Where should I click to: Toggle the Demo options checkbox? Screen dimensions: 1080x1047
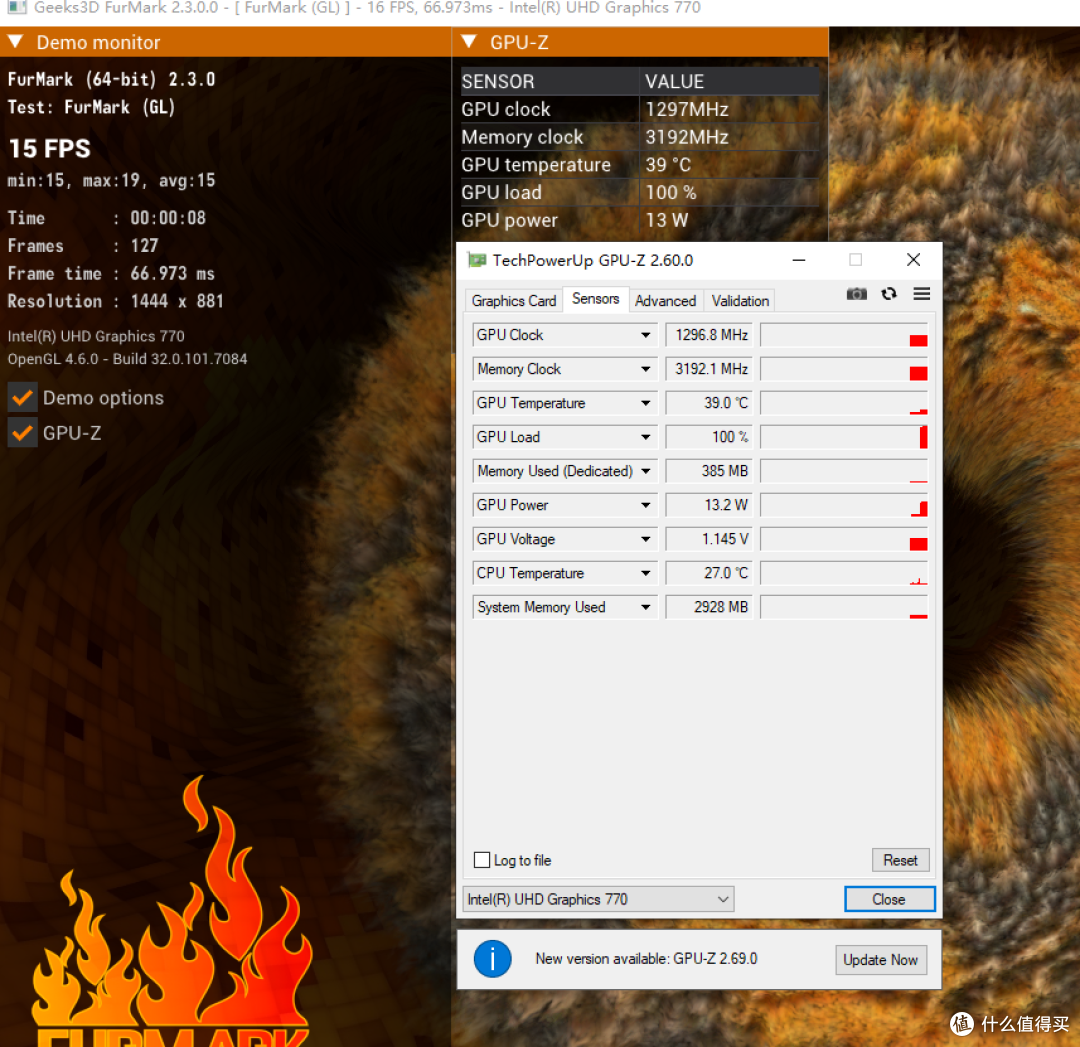click(x=23, y=398)
